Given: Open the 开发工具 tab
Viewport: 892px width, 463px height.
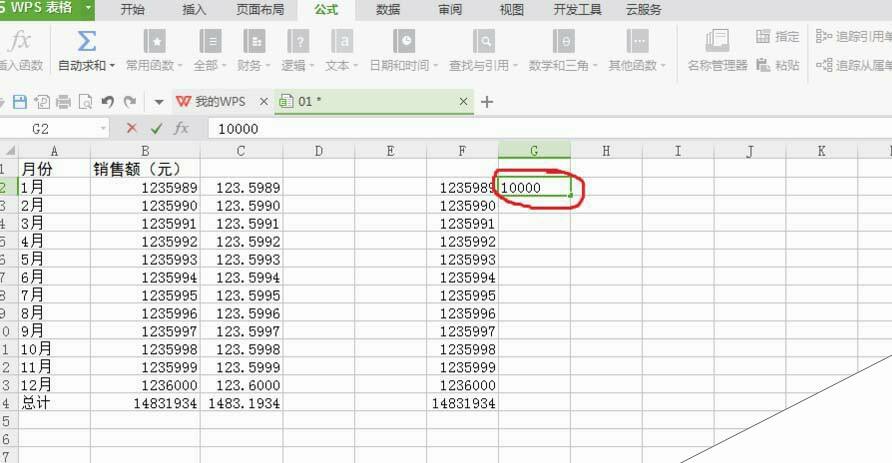Looking at the screenshot, I should (x=577, y=10).
